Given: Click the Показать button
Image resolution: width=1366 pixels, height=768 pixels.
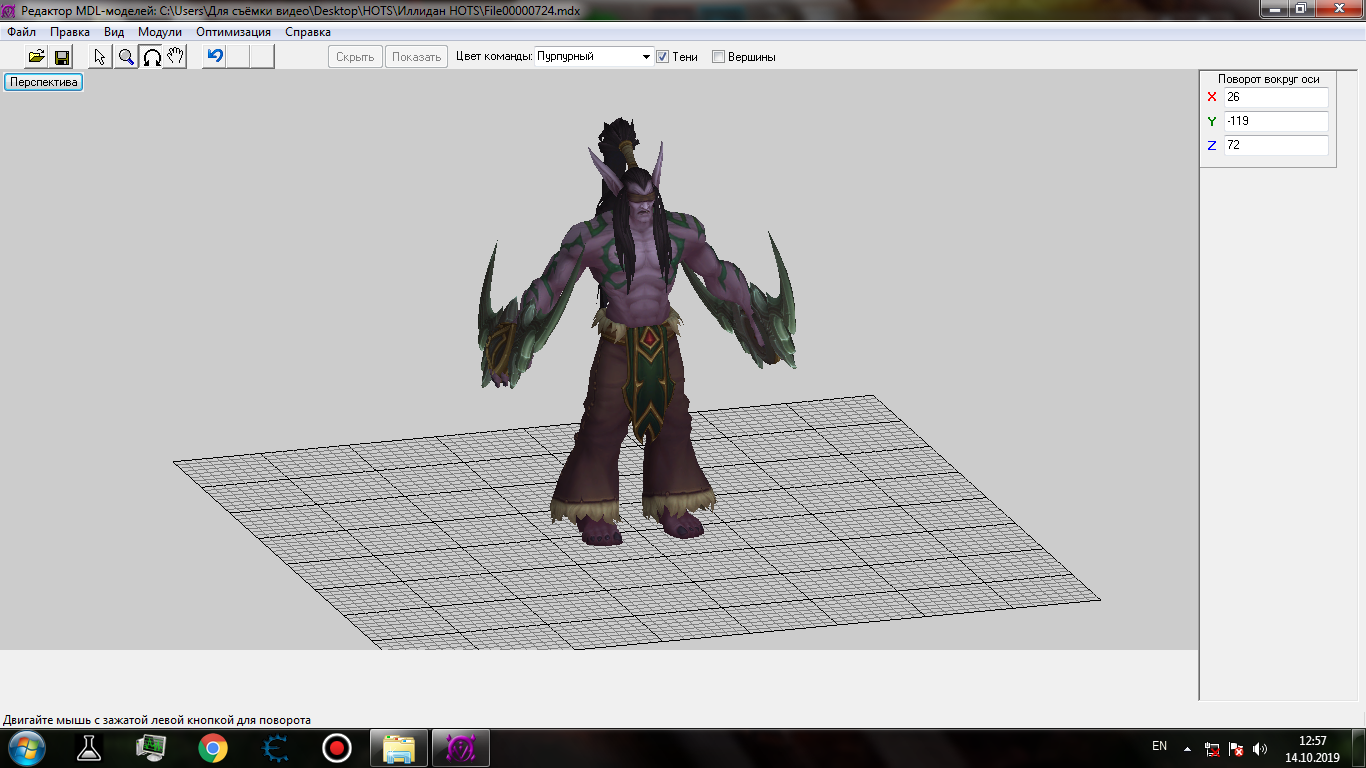Looking at the screenshot, I should (416, 57).
